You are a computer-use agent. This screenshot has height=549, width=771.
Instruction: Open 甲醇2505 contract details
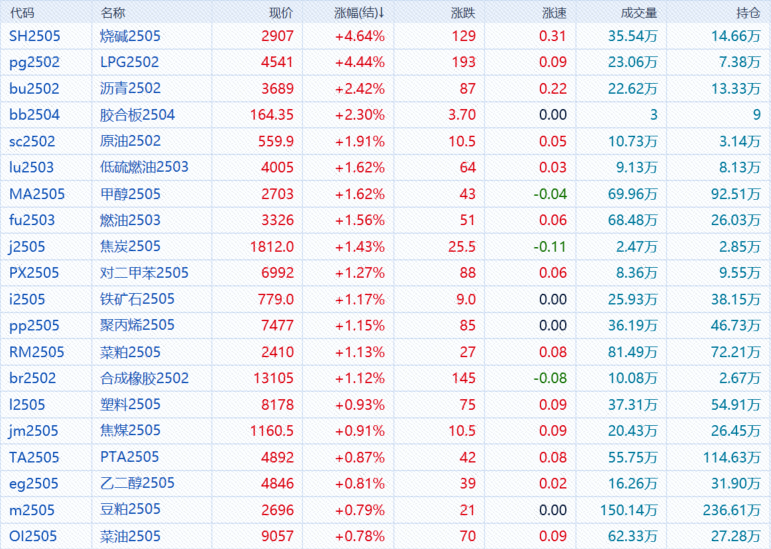point(130,193)
